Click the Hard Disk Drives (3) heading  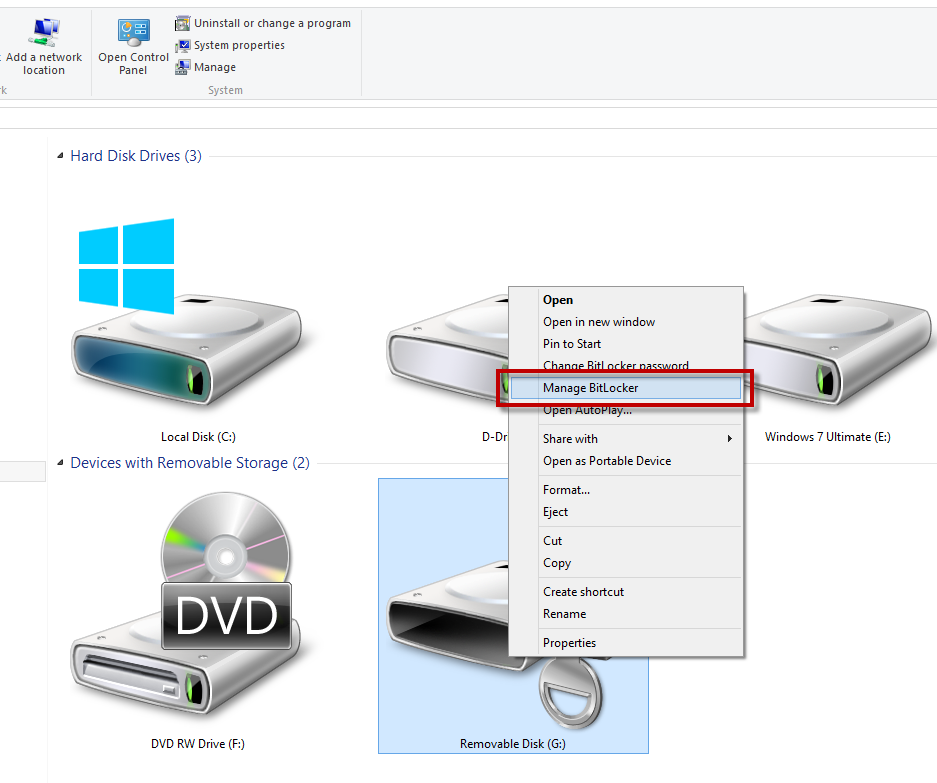coord(136,156)
